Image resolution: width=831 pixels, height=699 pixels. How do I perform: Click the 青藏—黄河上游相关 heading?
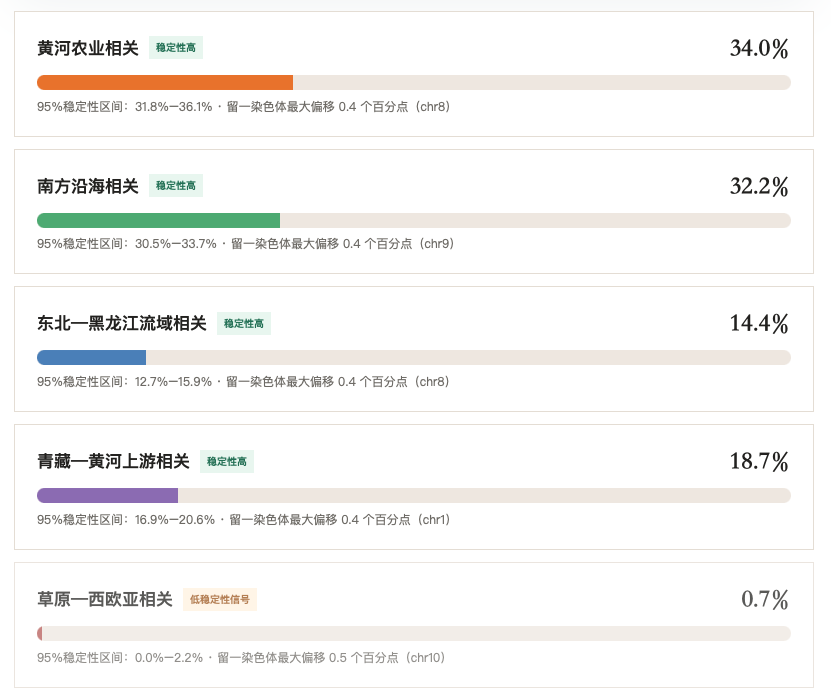click(113, 461)
